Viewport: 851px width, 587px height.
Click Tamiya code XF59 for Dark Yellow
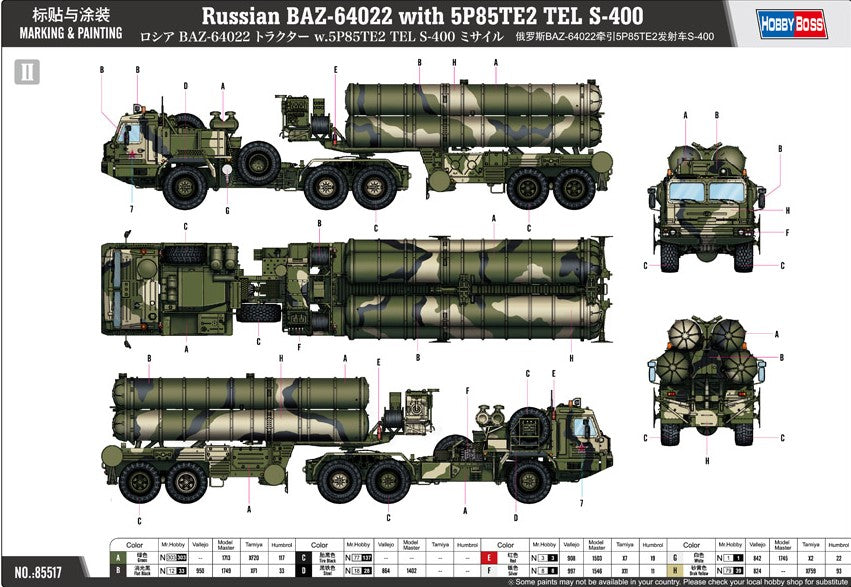coord(810,571)
